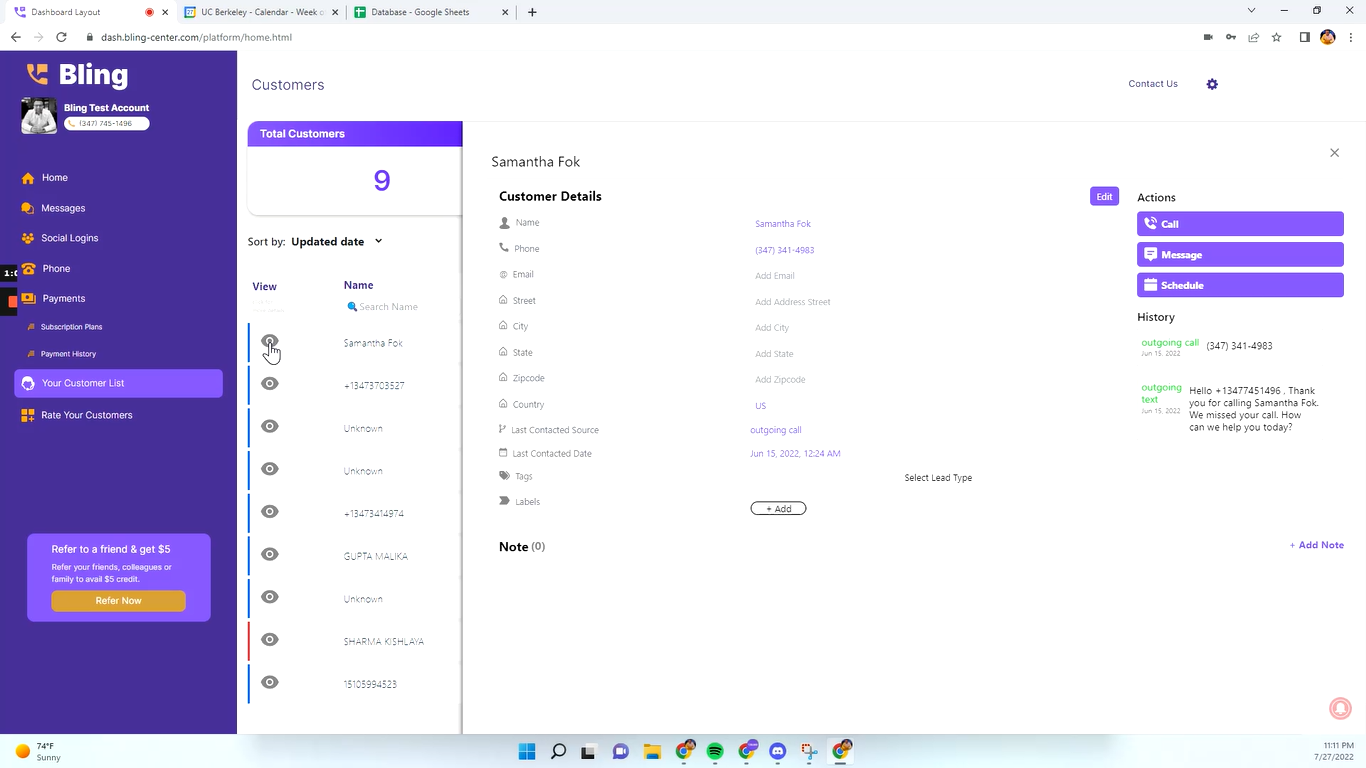Click the + Add label button

[x=778, y=509]
